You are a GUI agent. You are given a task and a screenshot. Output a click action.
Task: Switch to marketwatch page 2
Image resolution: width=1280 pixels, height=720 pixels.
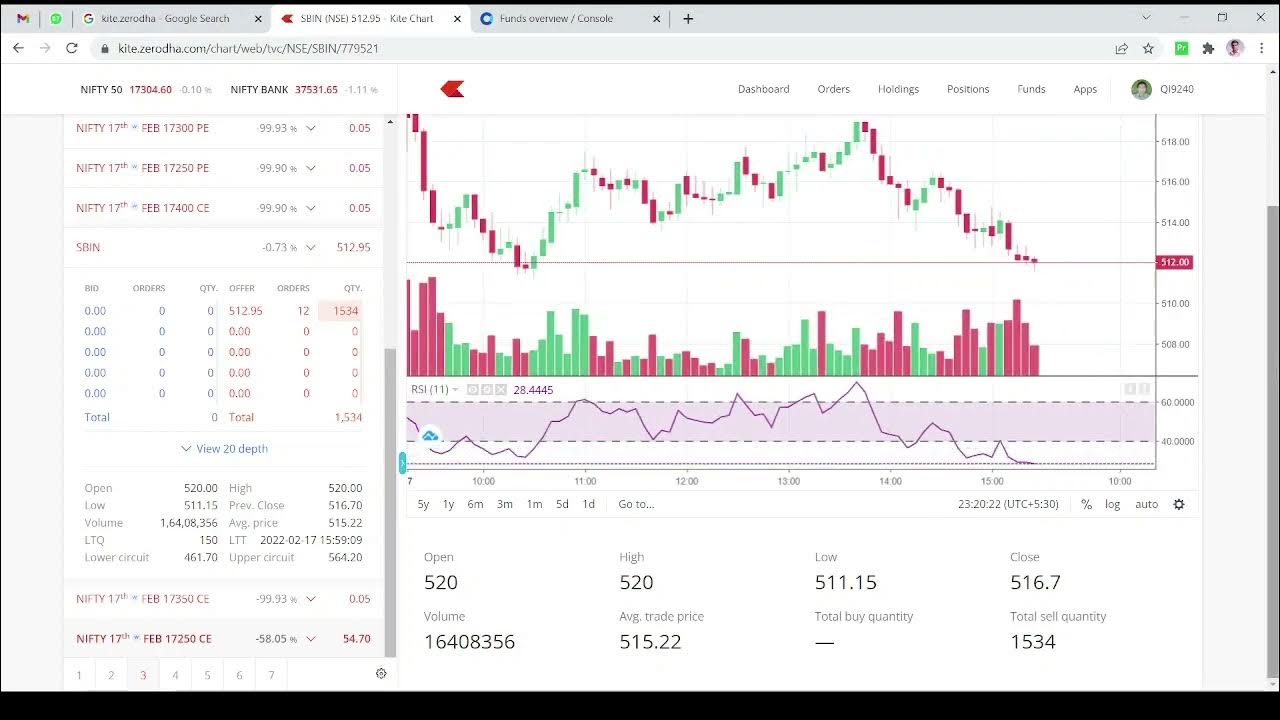point(111,675)
